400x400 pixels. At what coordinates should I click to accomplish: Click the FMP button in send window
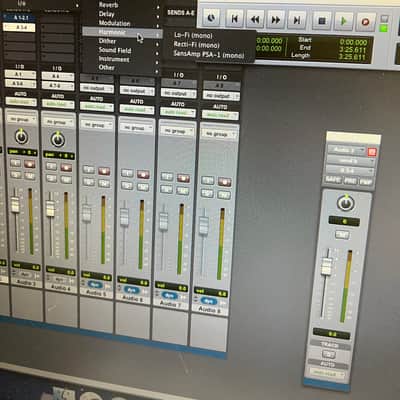pos(366,182)
